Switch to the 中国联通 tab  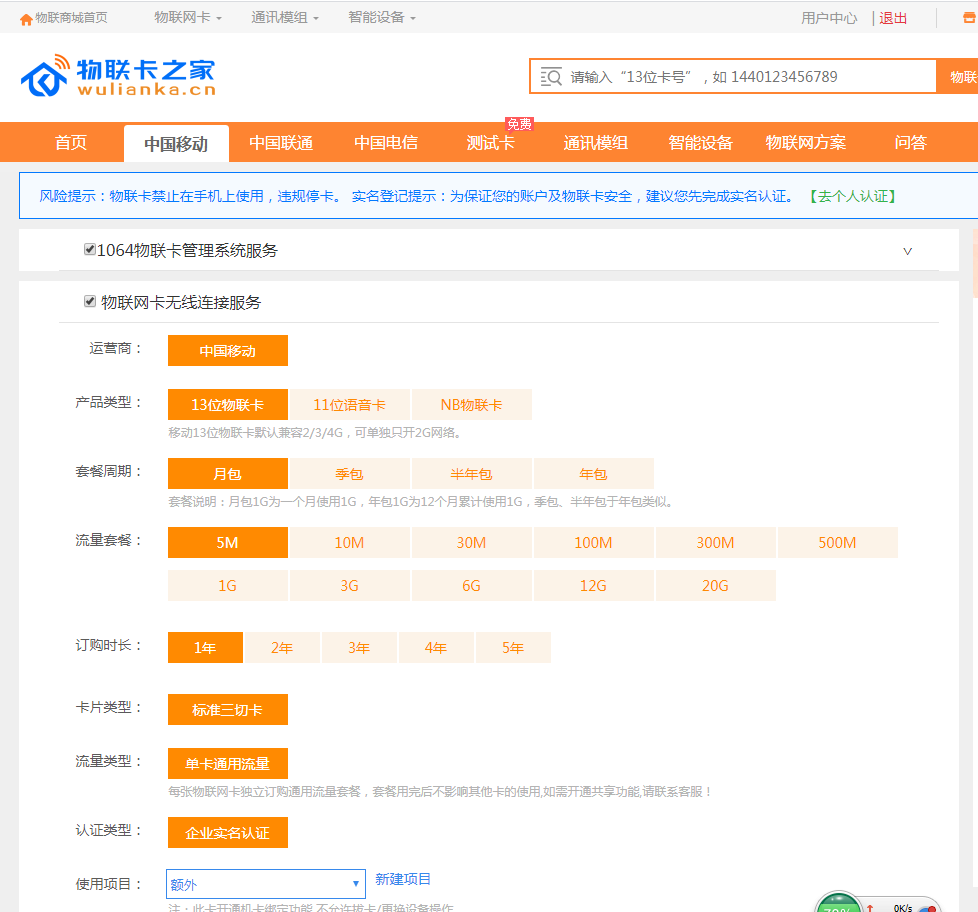(281, 143)
